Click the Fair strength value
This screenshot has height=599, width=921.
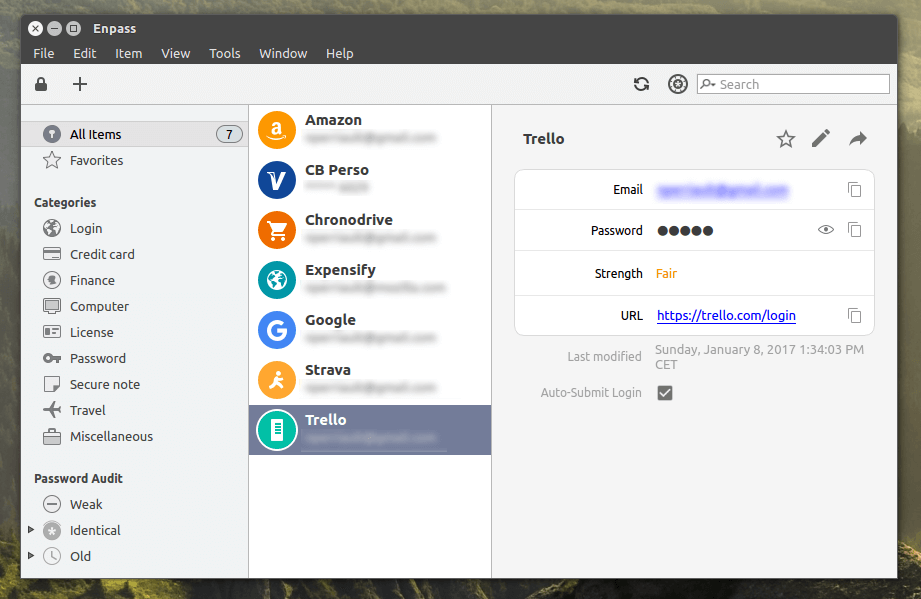click(x=666, y=273)
